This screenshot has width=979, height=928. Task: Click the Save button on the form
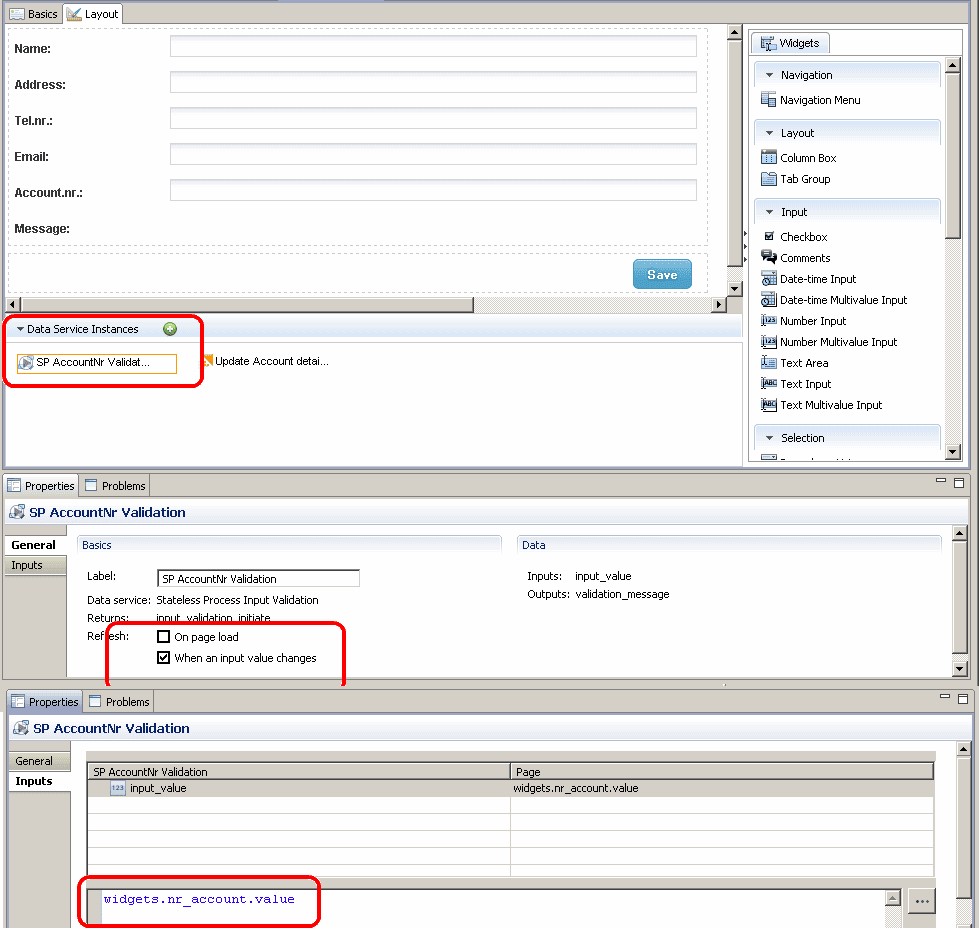coord(662,275)
